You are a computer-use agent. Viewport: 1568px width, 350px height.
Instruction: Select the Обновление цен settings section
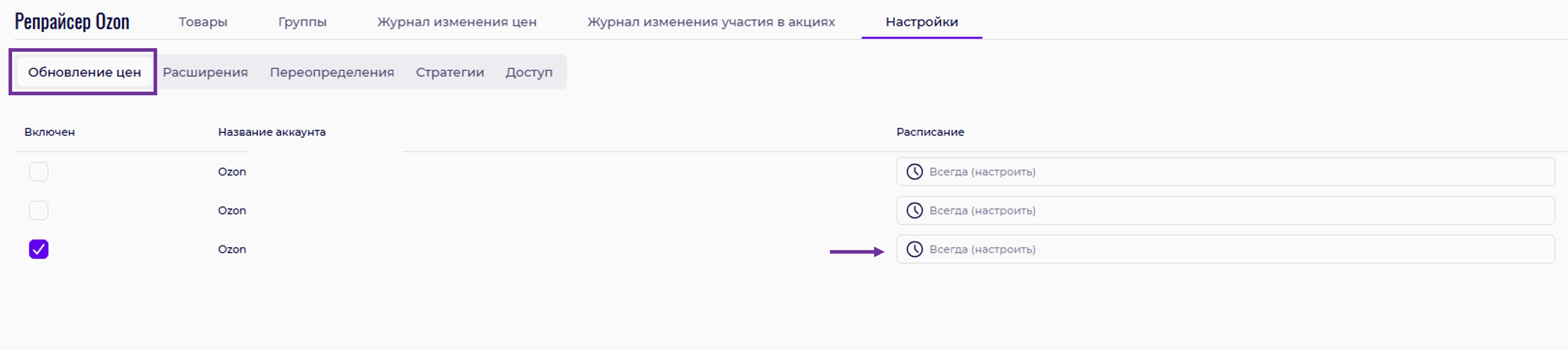click(84, 72)
